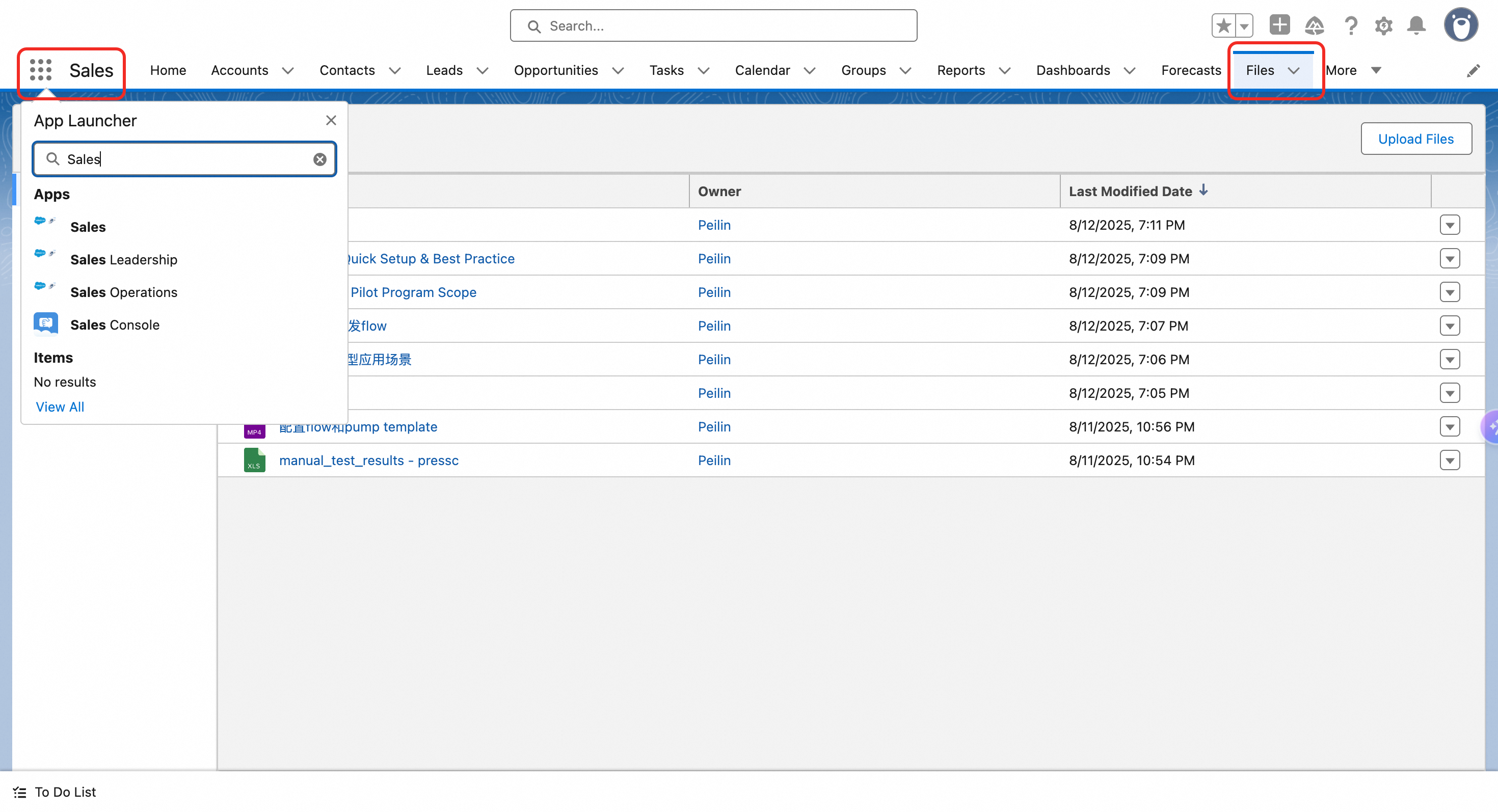Click the Sales Console app icon
This screenshot has width=1498, height=812.
(46, 324)
